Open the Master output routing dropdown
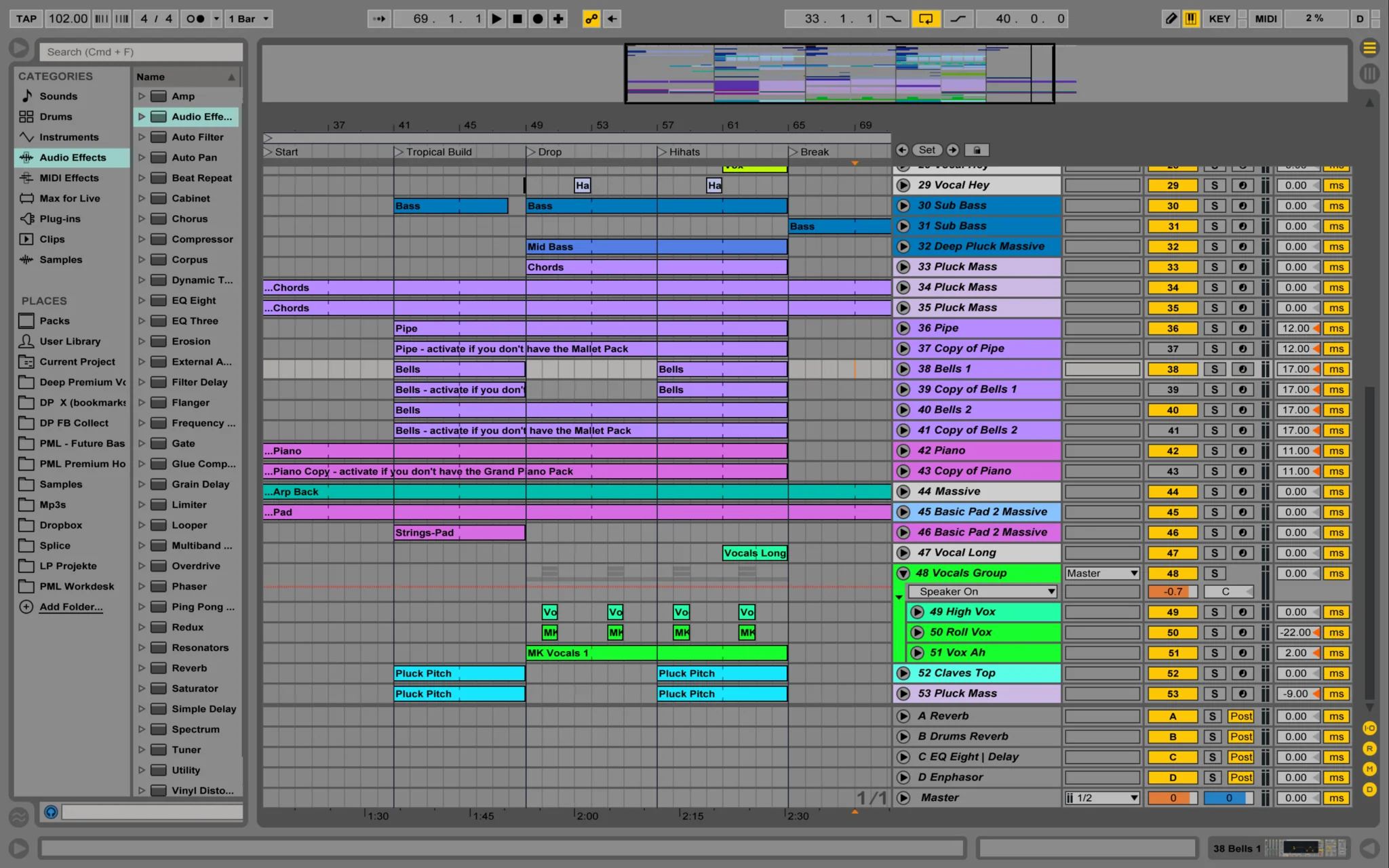This screenshot has width=1389, height=868. click(1102, 573)
